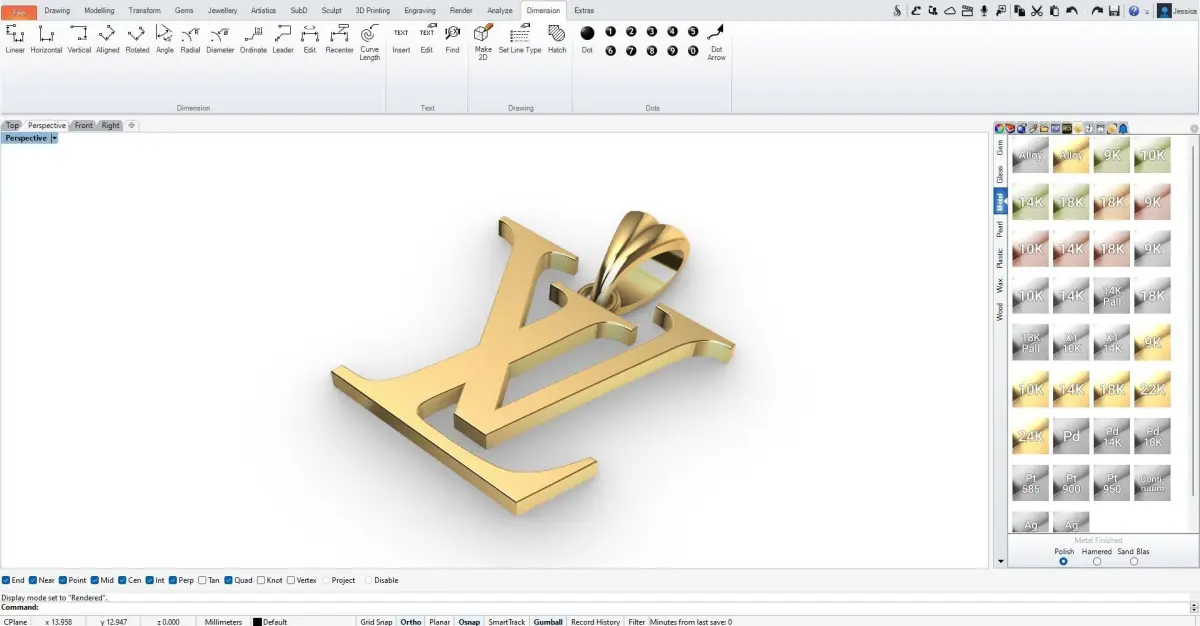The image size is (1200, 626).
Task: Switch to the Pearl materials side tab
Action: (999, 229)
